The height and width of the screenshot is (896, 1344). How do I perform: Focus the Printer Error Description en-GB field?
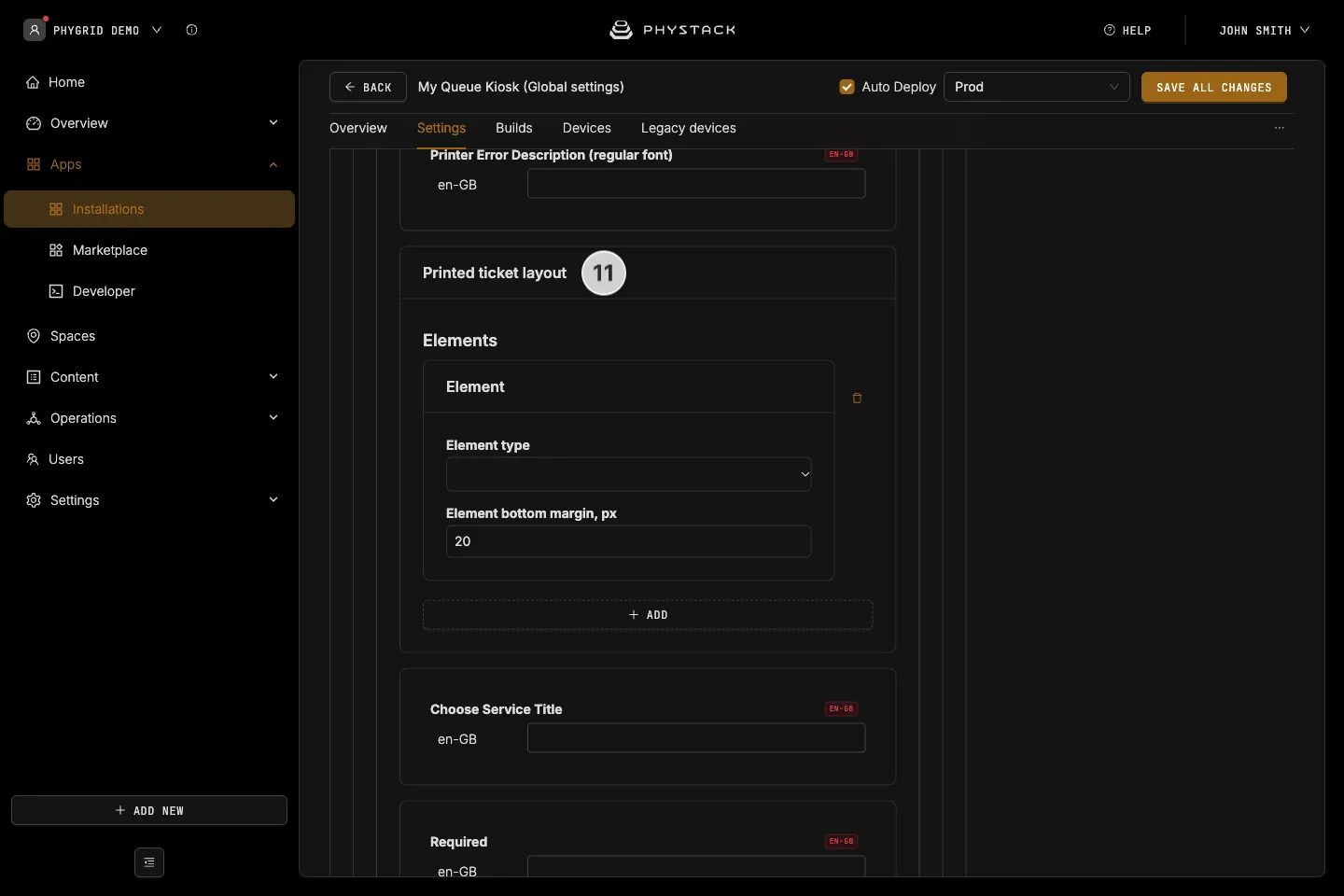point(696,184)
